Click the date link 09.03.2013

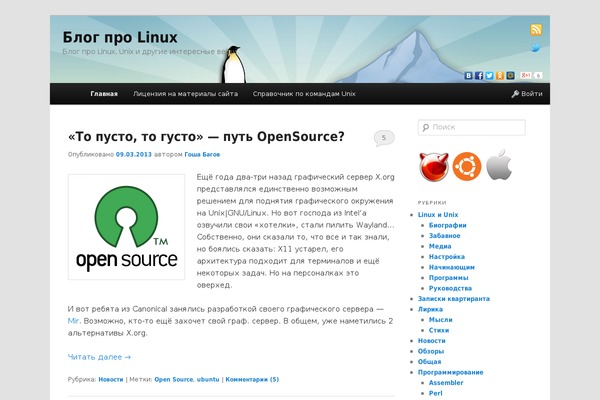(x=134, y=155)
